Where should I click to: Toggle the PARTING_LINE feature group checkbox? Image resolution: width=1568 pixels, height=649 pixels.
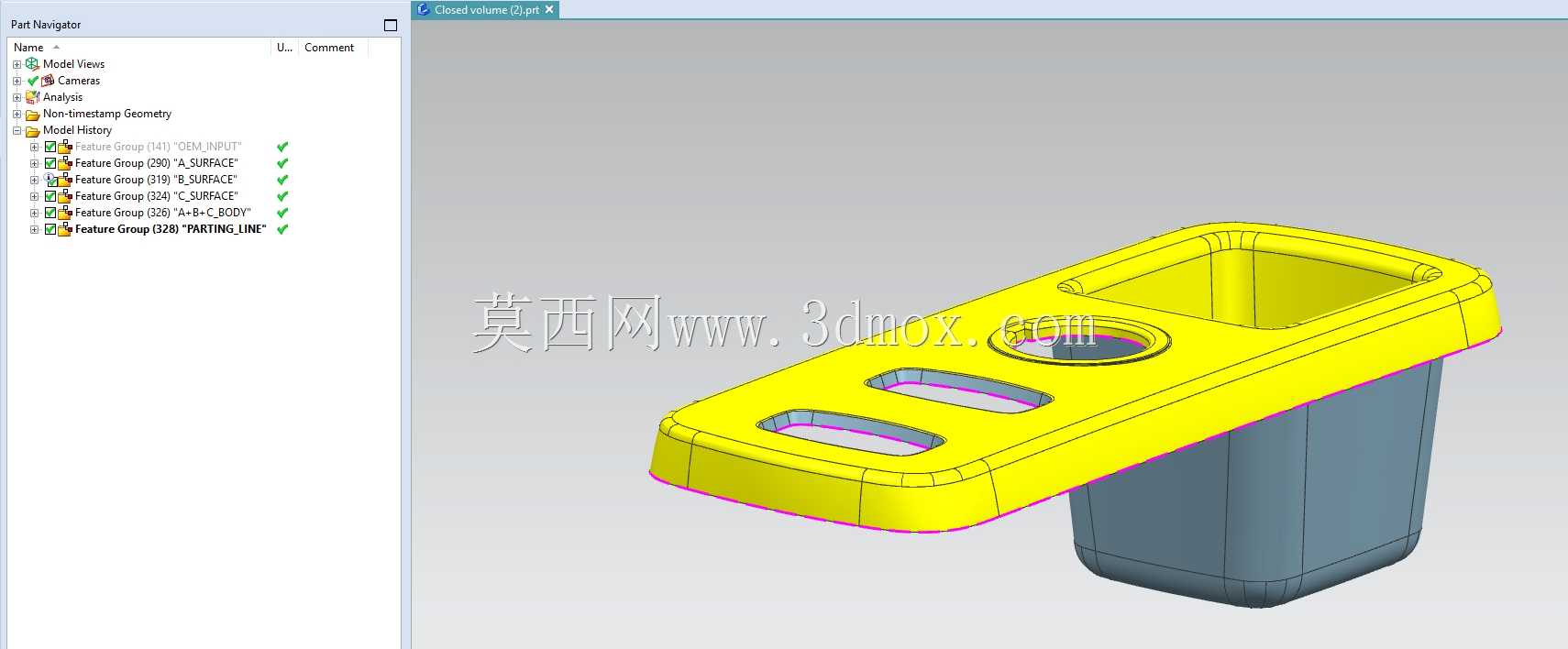coord(50,229)
